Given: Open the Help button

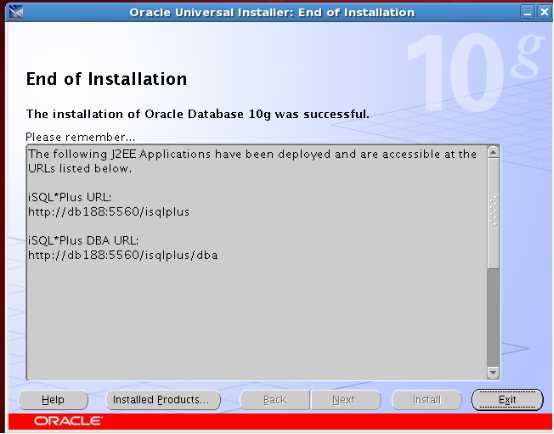Looking at the screenshot, I should pos(53,400).
